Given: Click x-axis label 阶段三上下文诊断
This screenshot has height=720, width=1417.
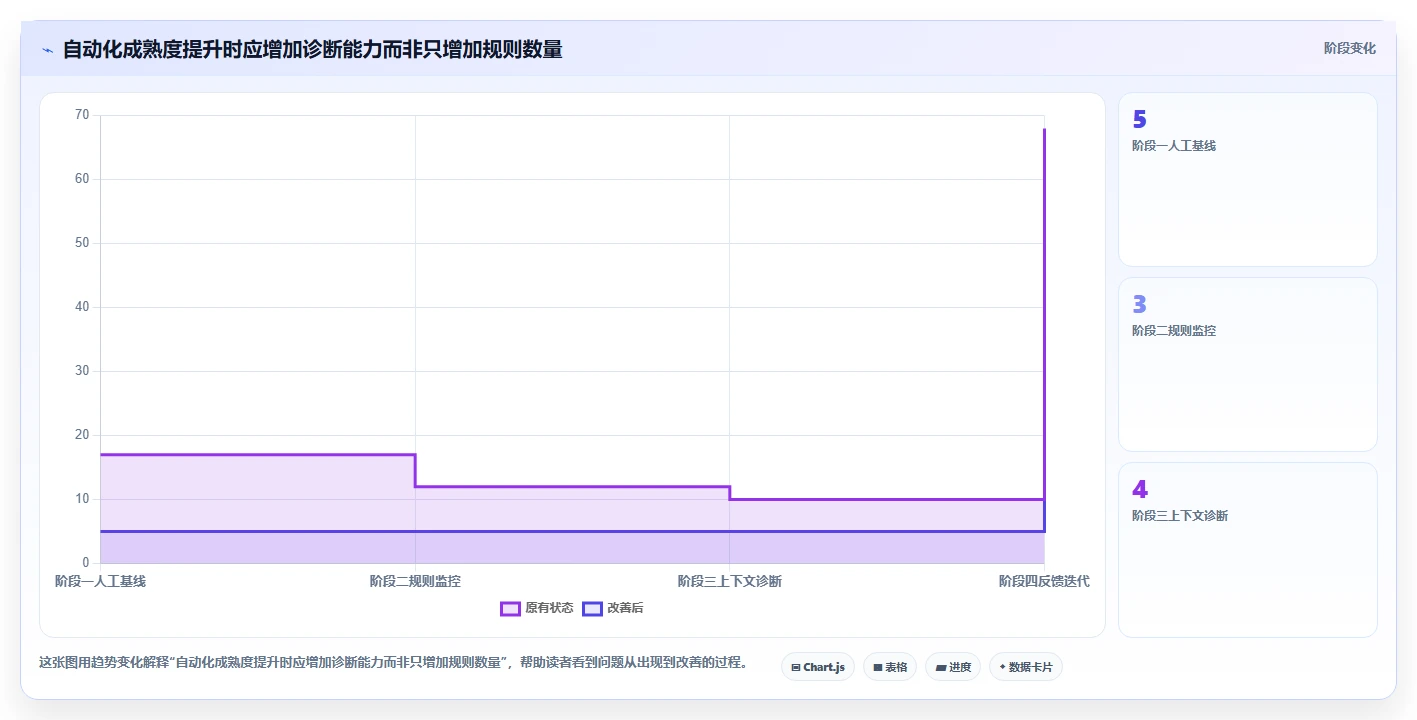Looking at the screenshot, I should 729,581.
